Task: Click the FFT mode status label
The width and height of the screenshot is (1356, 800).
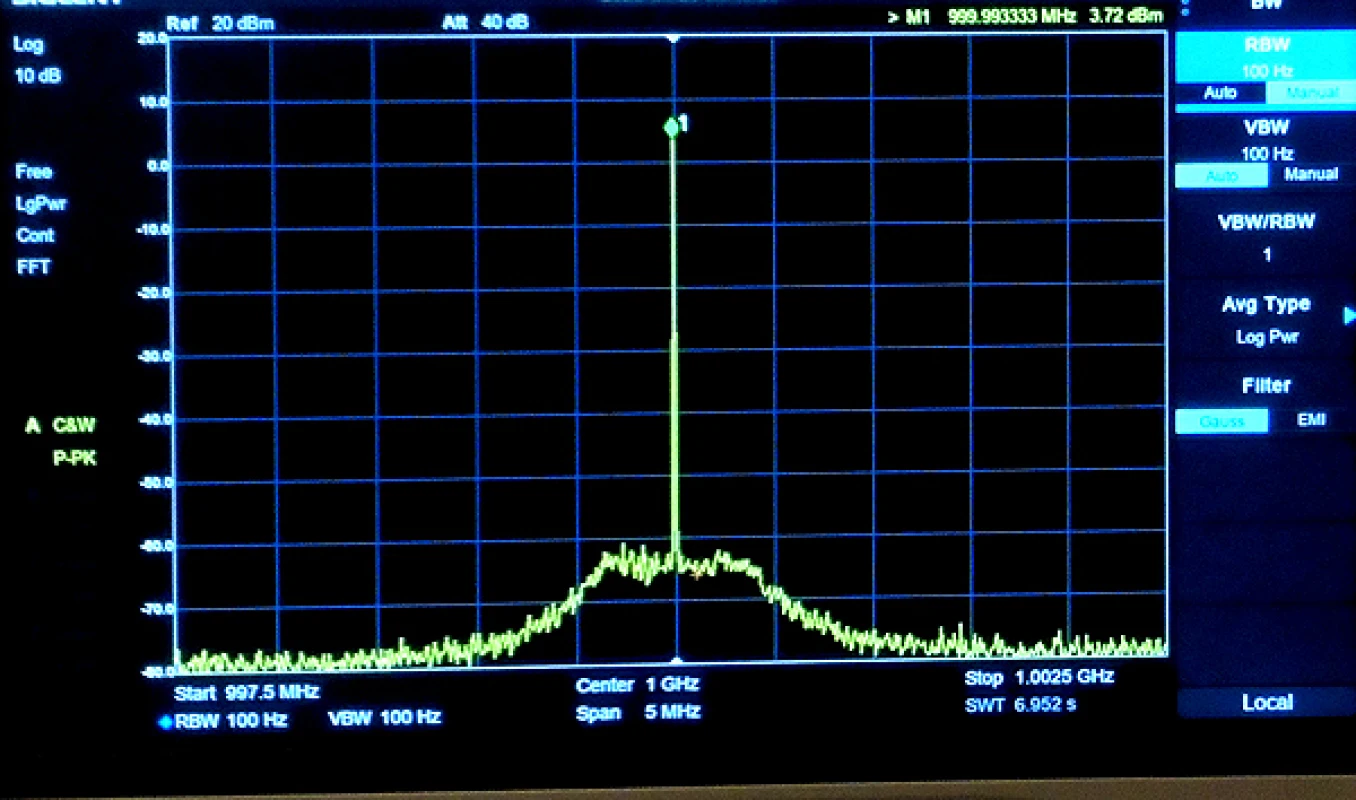Action: coord(33,268)
